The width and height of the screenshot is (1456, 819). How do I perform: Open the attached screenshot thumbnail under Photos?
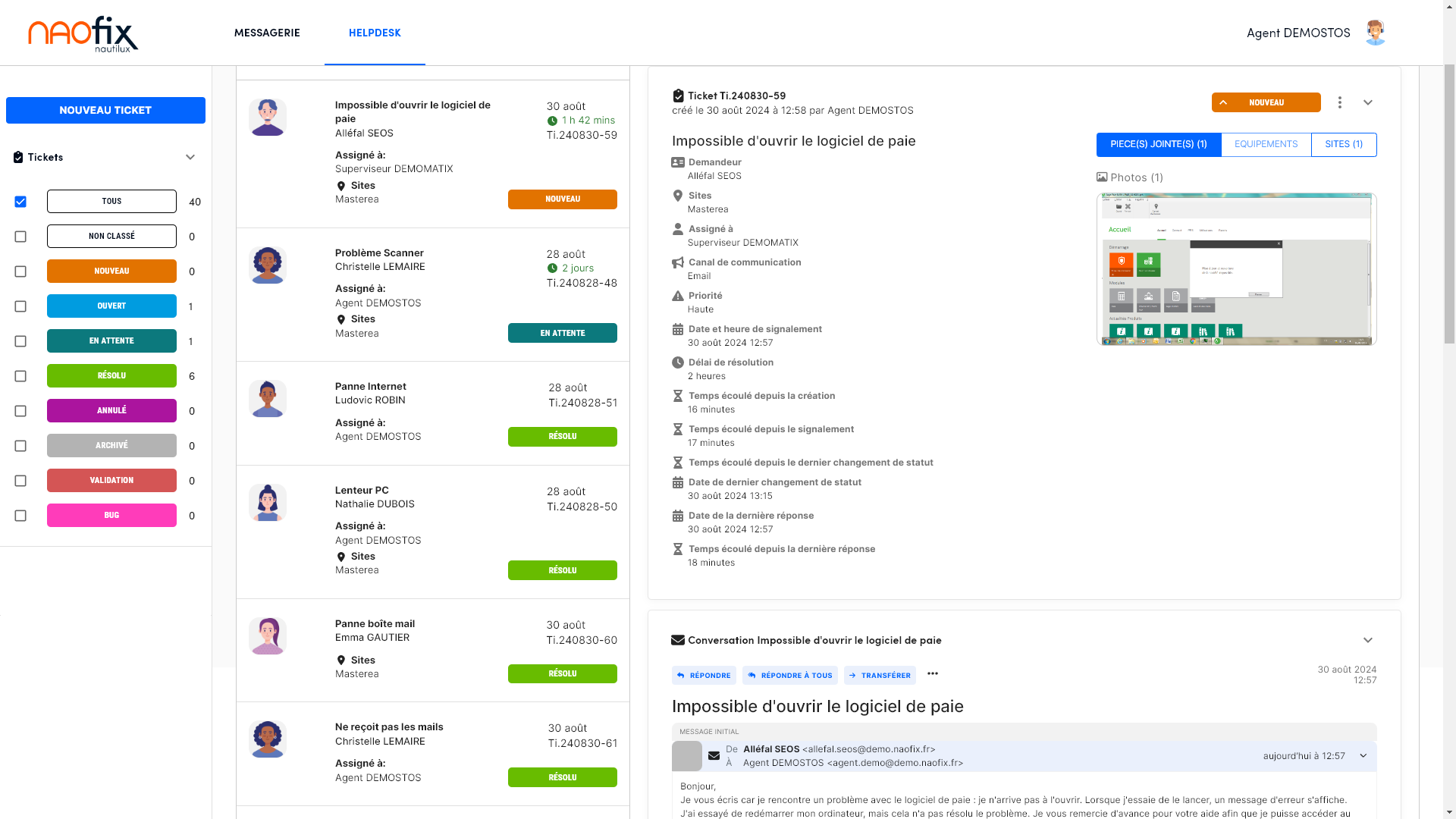(1236, 269)
